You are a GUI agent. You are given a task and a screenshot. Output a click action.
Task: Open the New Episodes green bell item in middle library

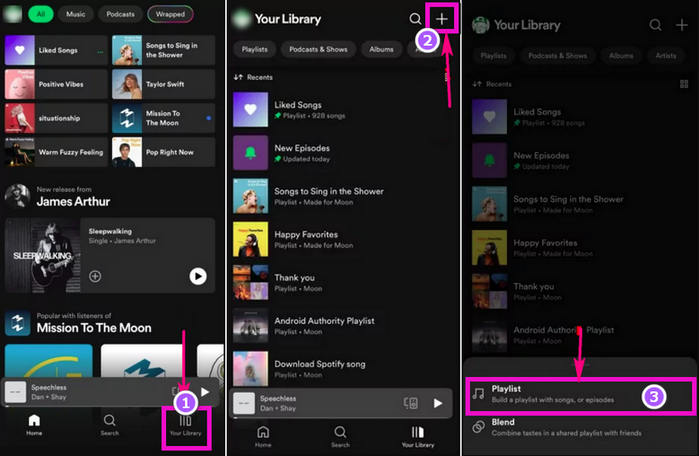click(x=249, y=152)
